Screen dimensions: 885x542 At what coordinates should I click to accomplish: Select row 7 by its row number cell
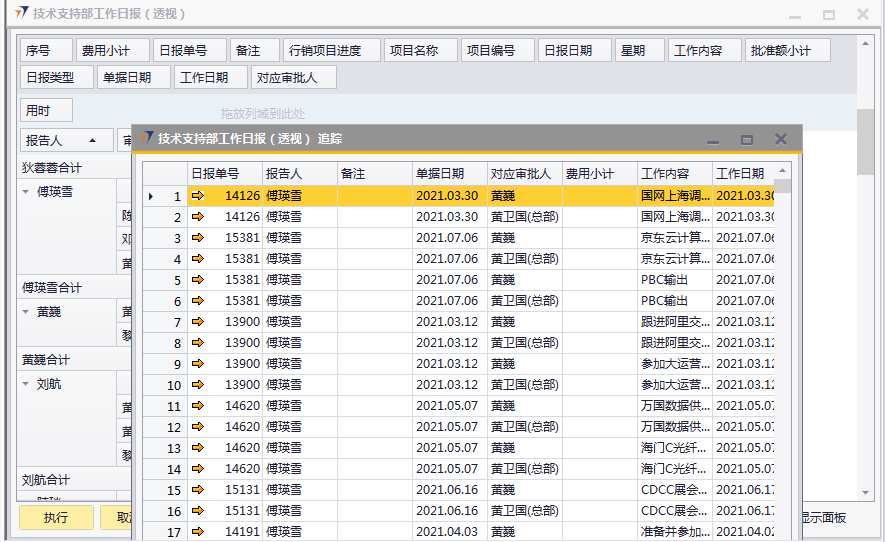point(165,322)
